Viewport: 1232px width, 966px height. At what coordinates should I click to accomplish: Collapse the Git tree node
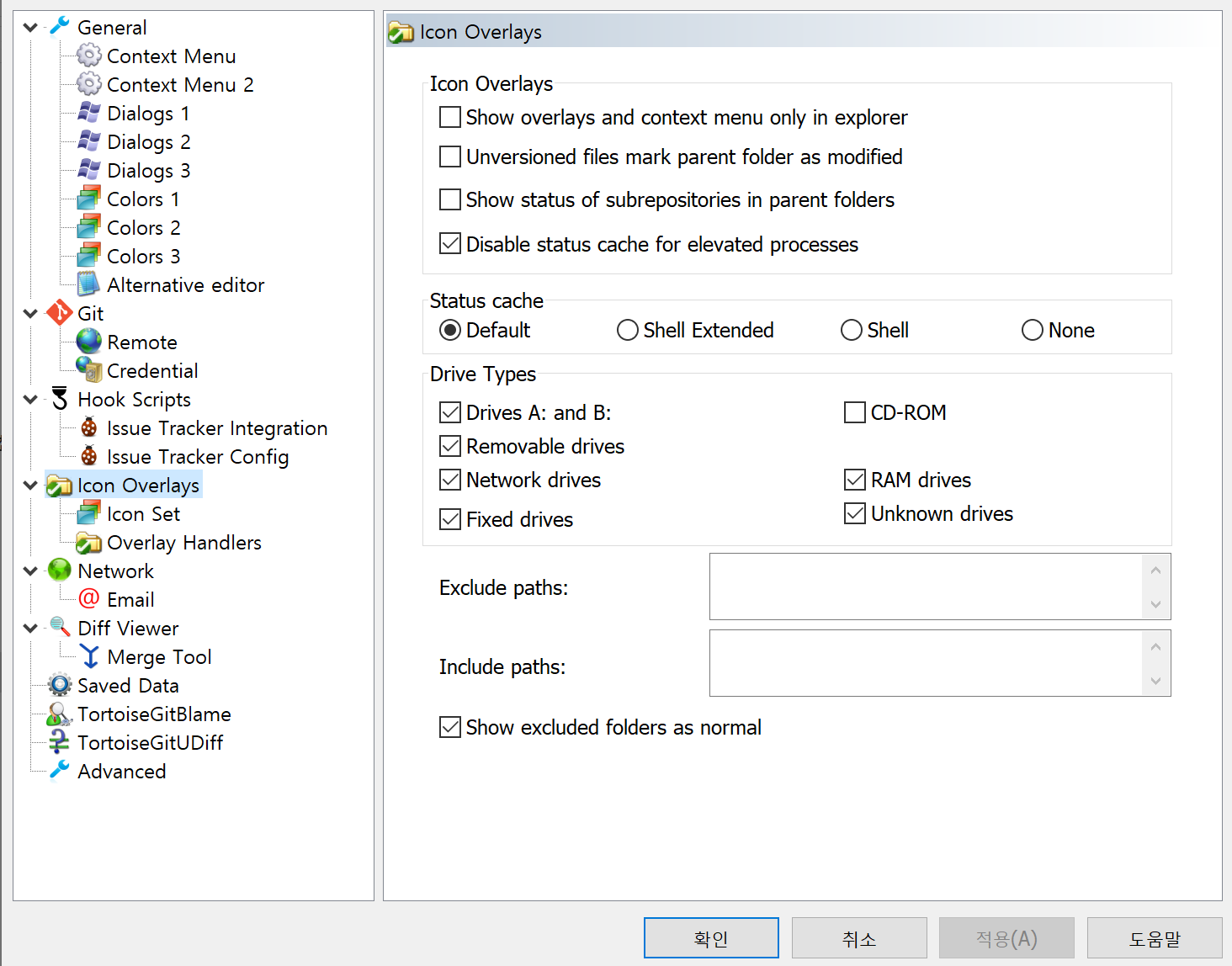[x=30, y=314]
